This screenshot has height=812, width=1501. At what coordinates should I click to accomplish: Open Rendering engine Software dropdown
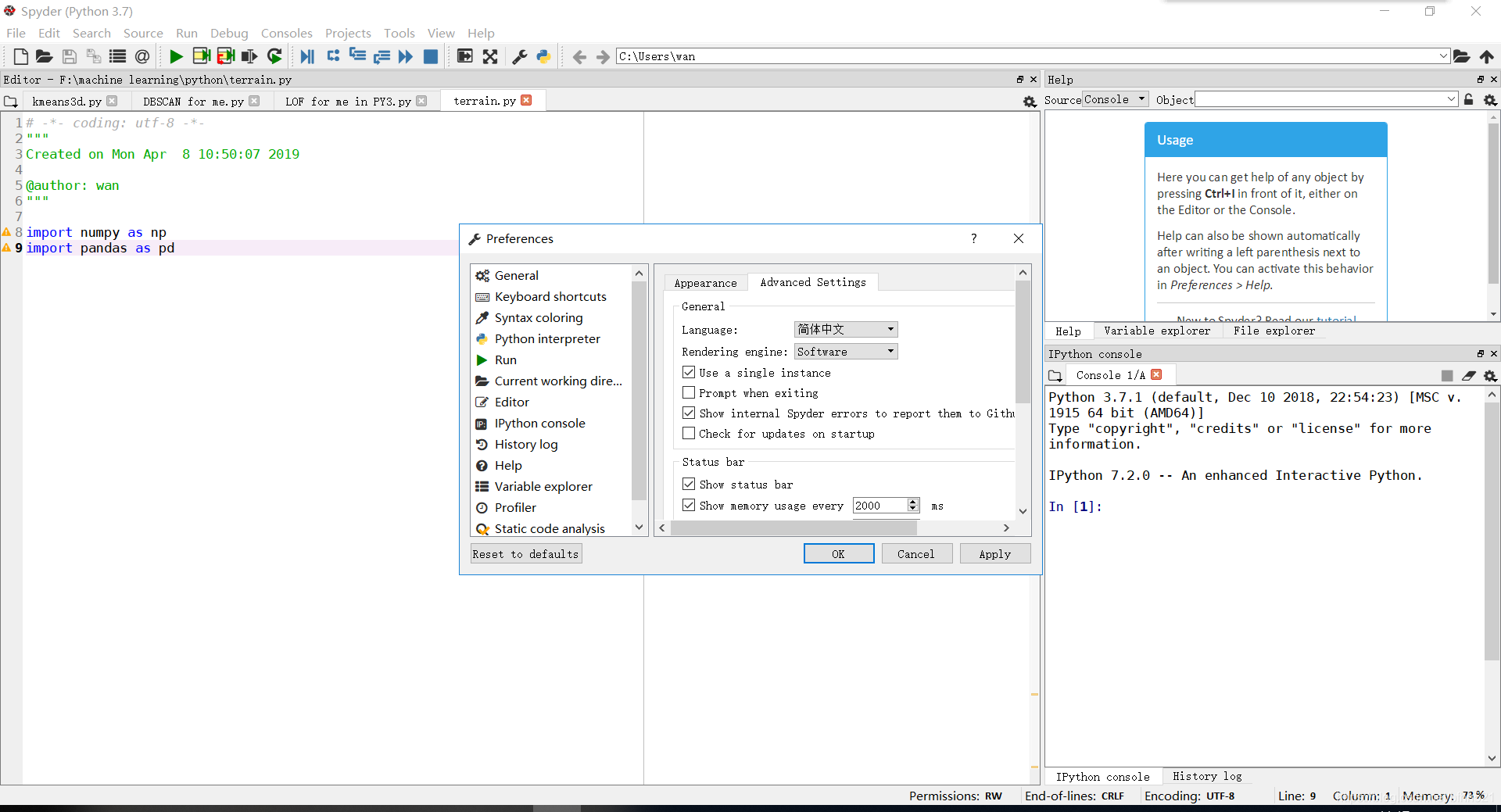coord(846,352)
